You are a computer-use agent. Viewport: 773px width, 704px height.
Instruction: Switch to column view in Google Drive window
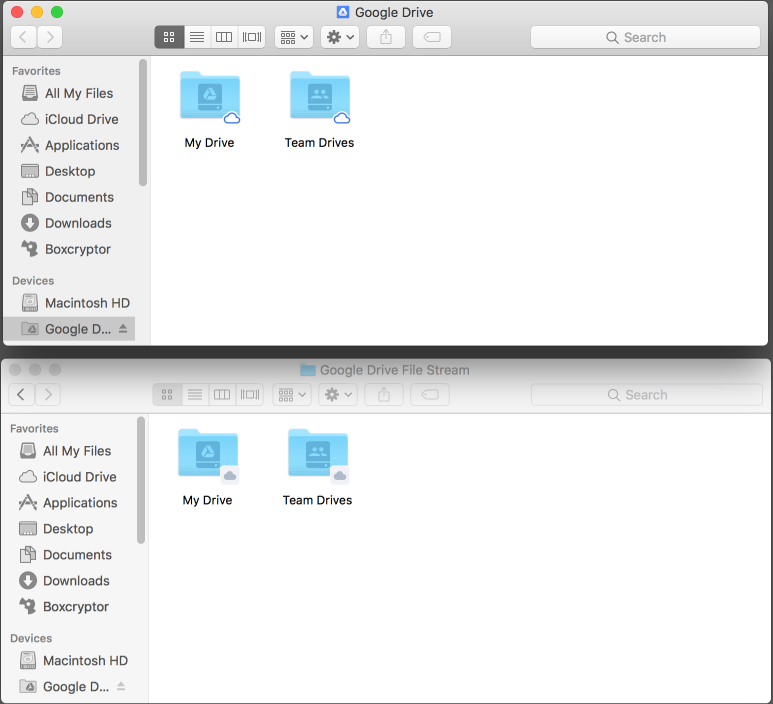point(224,37)
